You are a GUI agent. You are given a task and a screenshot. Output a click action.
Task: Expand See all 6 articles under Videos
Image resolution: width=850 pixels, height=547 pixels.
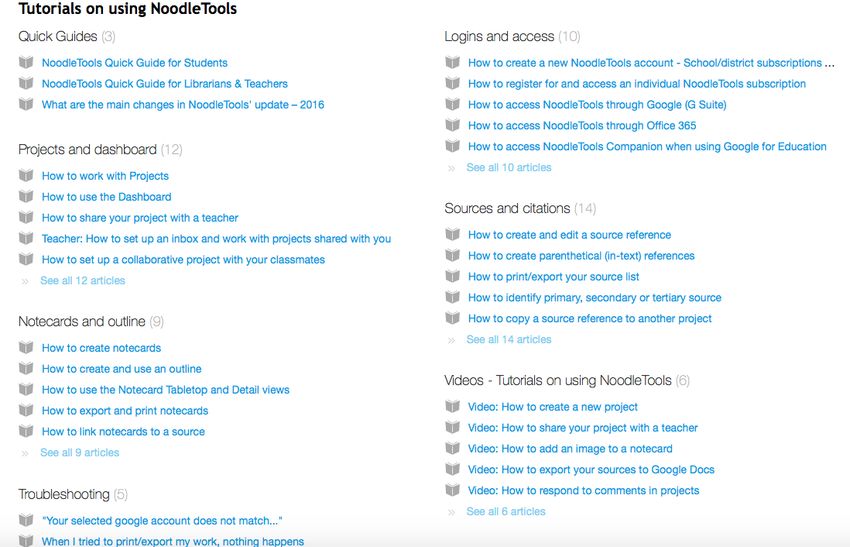pos(506,511)
